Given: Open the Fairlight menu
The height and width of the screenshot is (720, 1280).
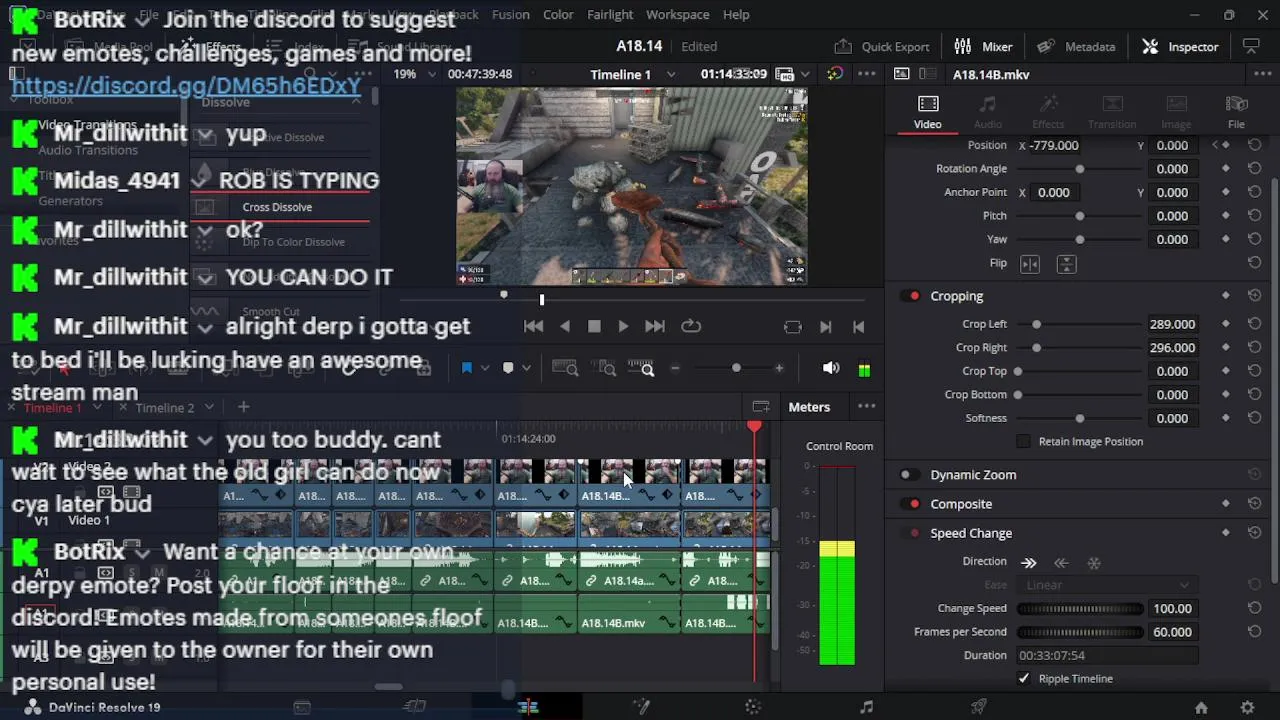Looking at the screenshot, I should click(610, 15).
